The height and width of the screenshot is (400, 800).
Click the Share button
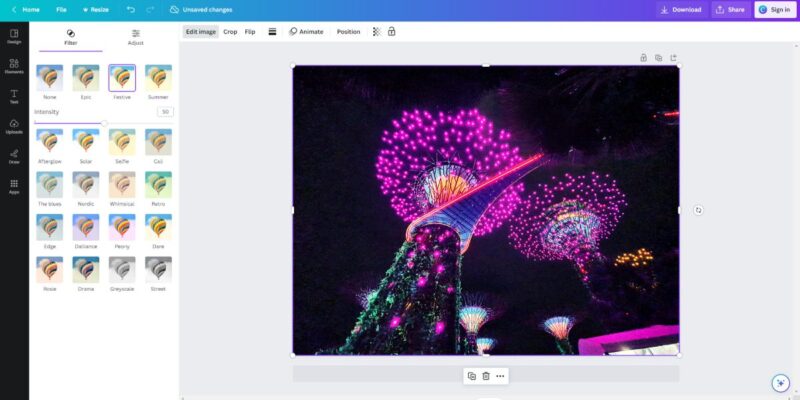[x=731, y=10]
